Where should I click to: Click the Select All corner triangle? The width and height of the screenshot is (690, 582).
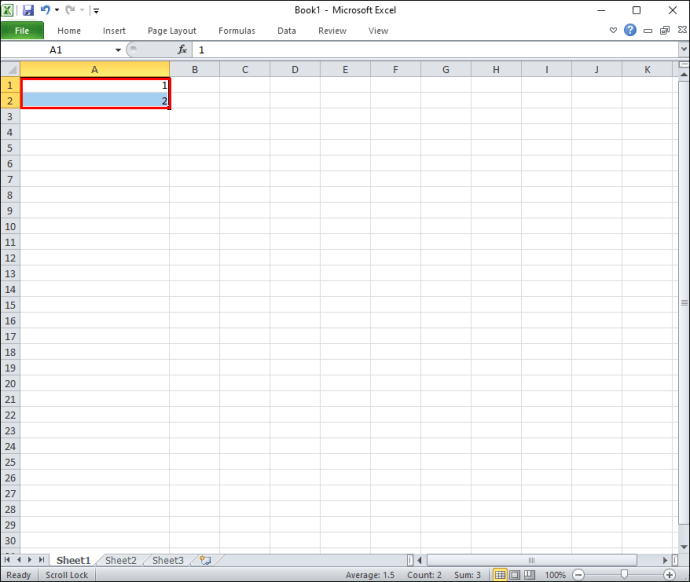(11, 70)
